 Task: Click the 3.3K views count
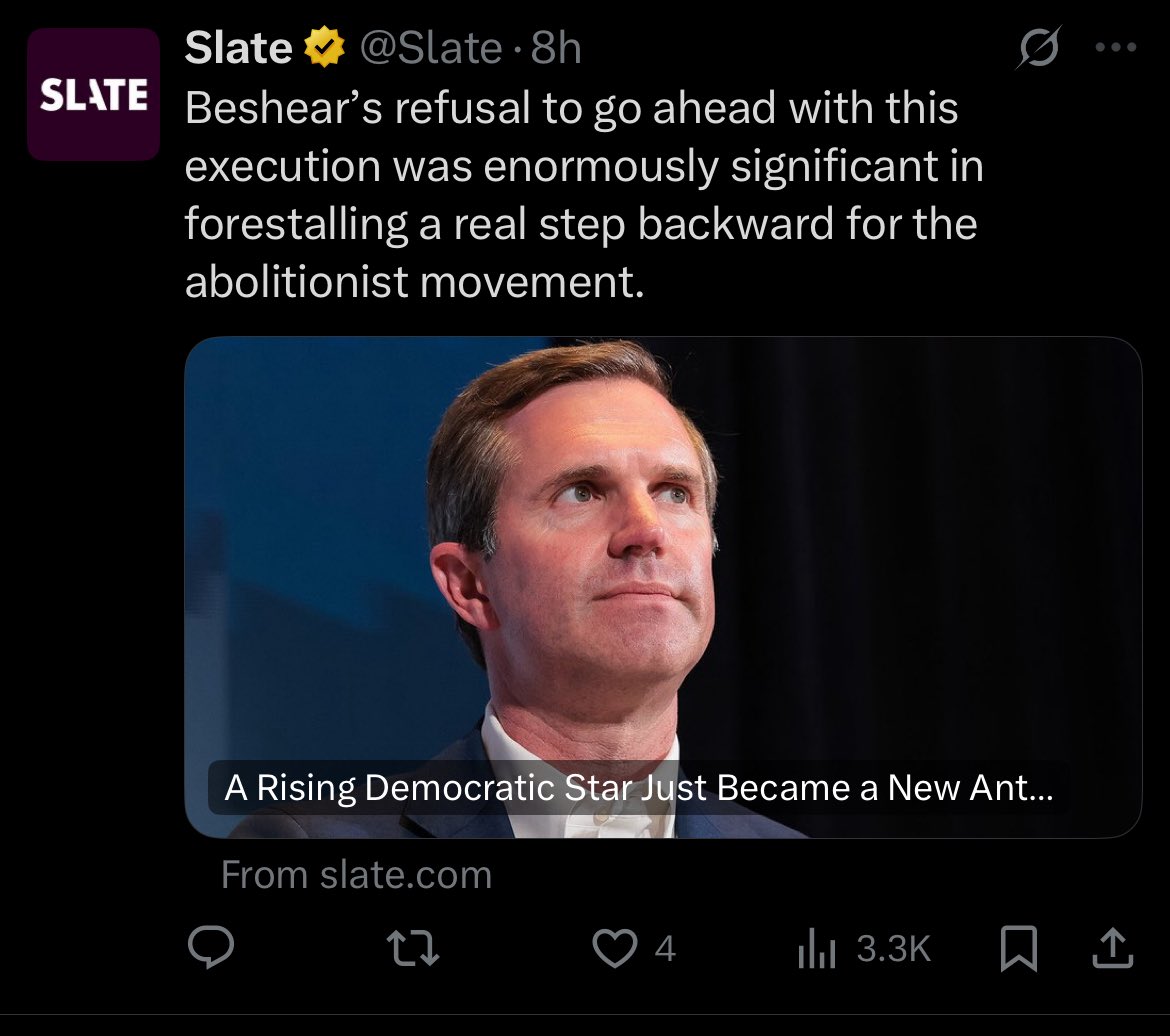click(x=893, y=949)
